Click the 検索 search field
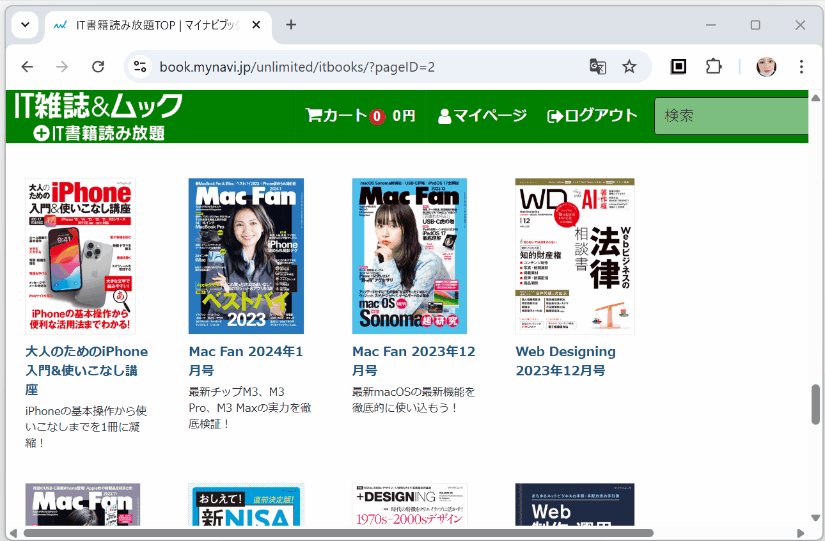The width and height of the screenshot is (825, 541). (x=731, y=116)
